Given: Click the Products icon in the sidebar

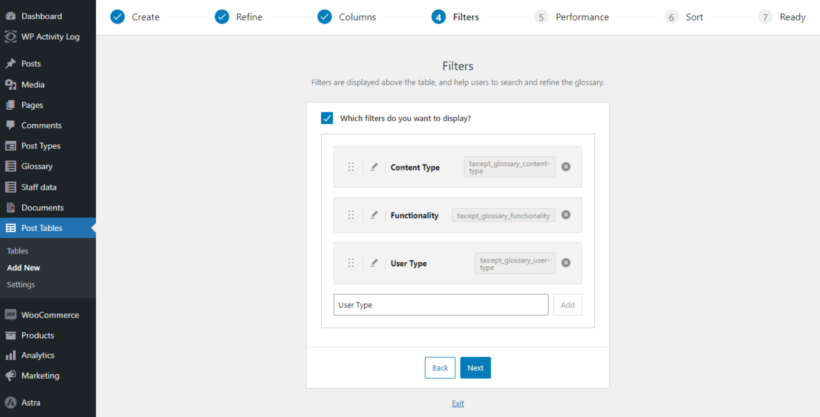Looking at the screenshot, I should pyautogui.click(x=10, y=335).
